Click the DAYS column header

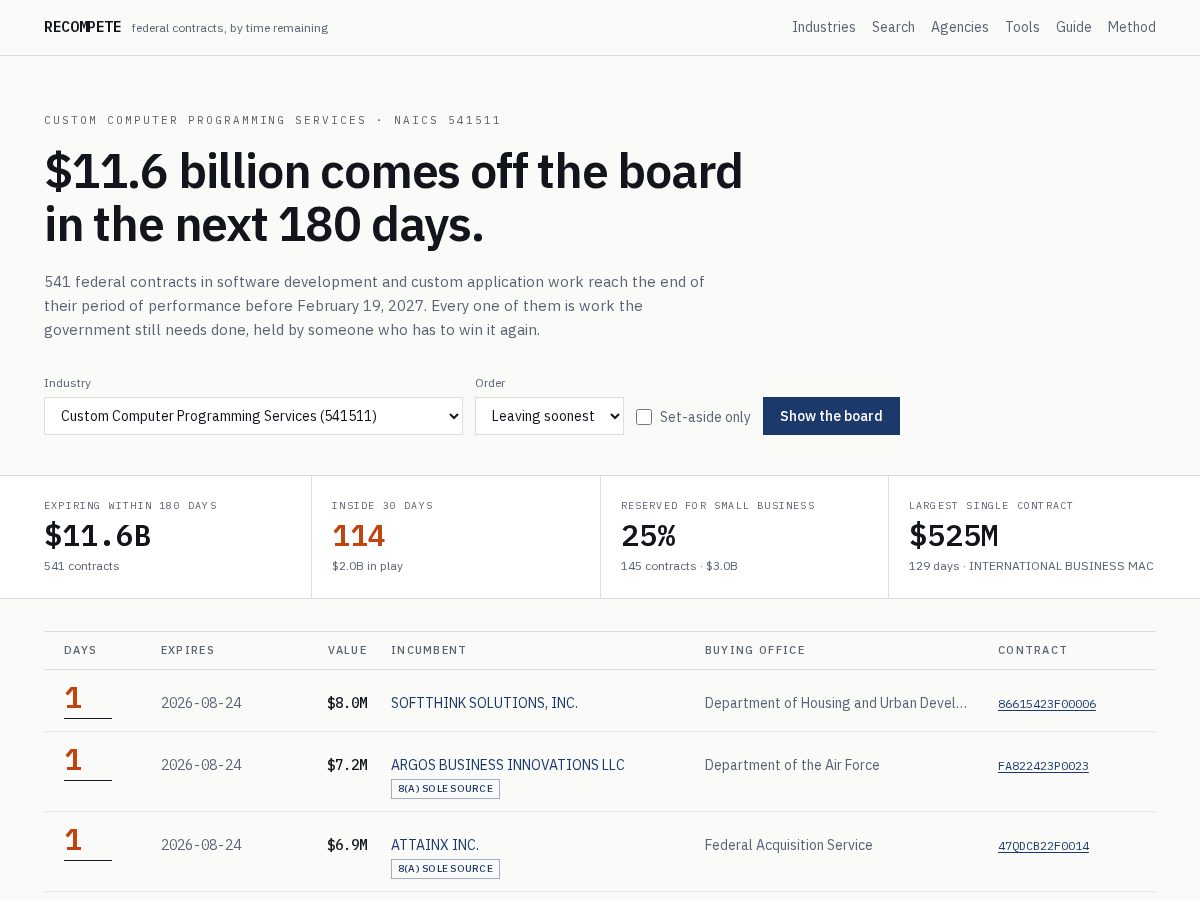[80, 650]
